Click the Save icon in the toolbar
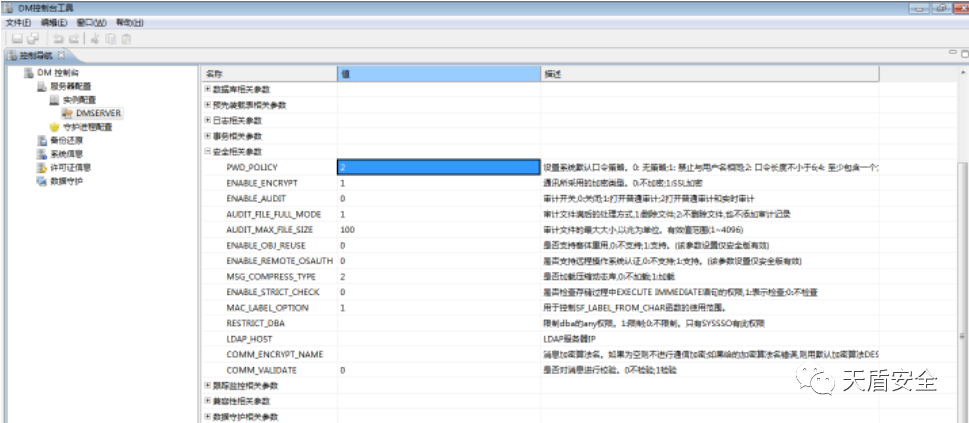969x423 pixels. (15, 38)
